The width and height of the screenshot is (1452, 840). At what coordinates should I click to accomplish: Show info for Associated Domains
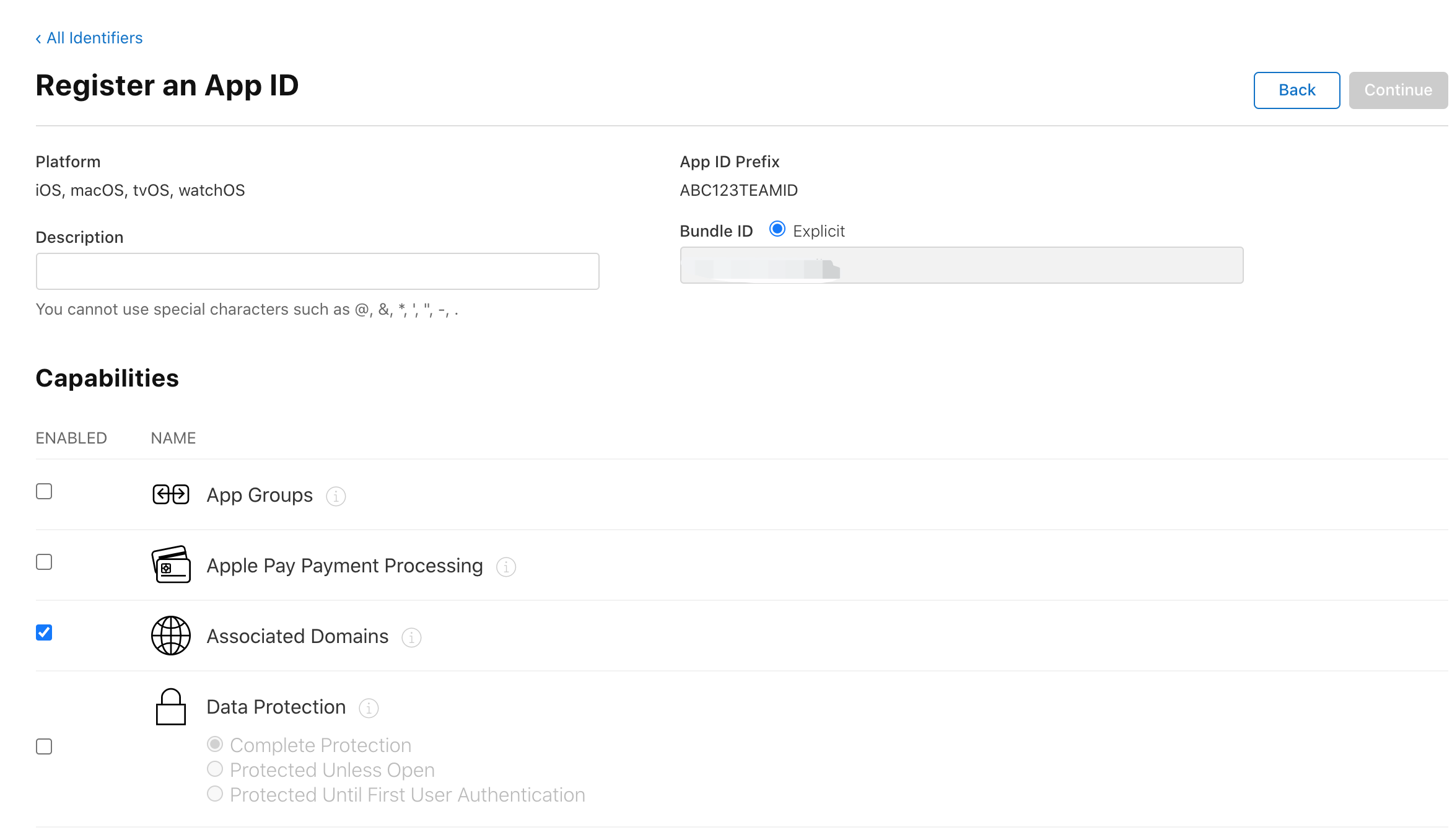pyautogui.click(x=411, y=637)
